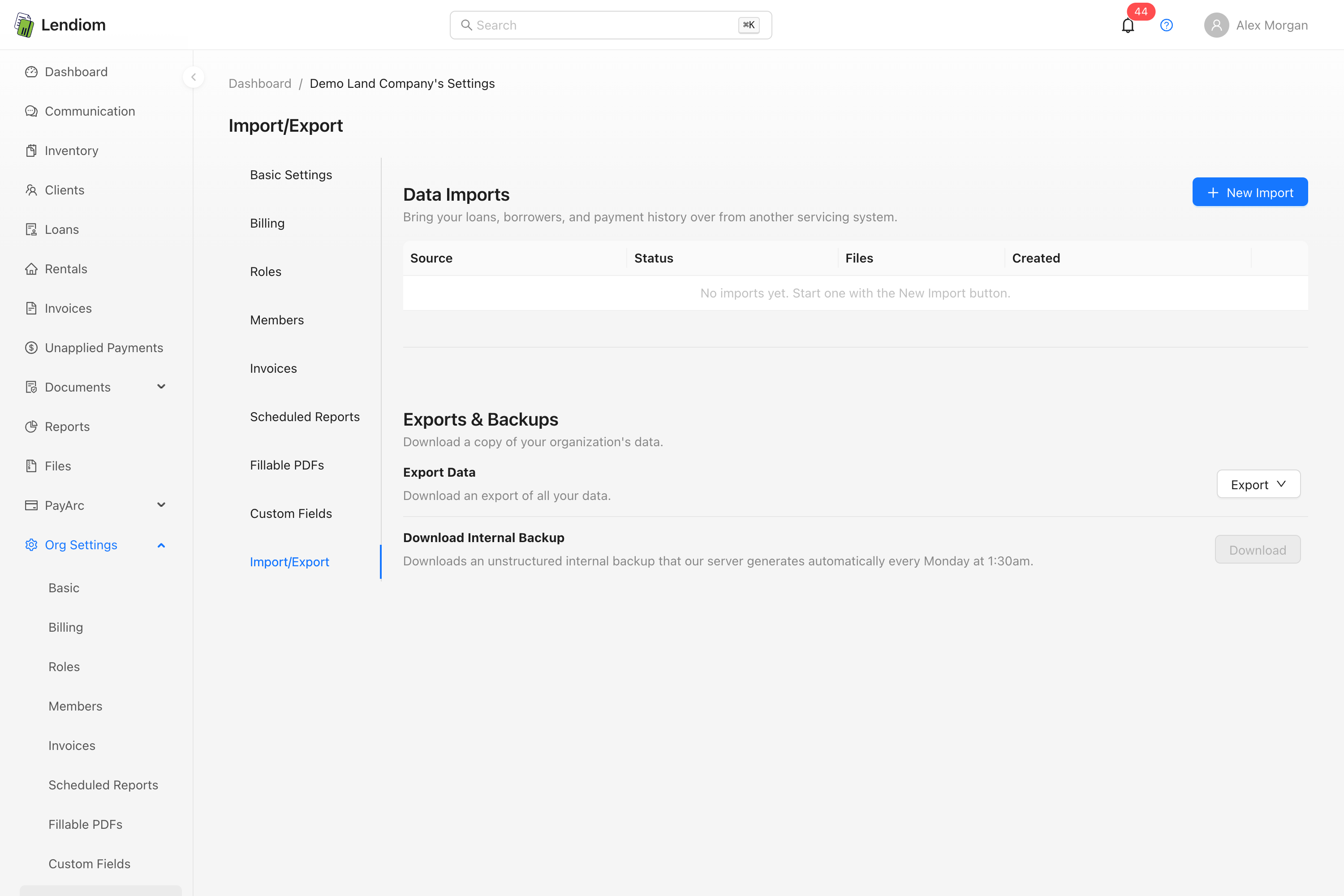Viewport: 1344px width, 896px height.
Task: Click the New Import button
Action: [x=1250, y=193]
